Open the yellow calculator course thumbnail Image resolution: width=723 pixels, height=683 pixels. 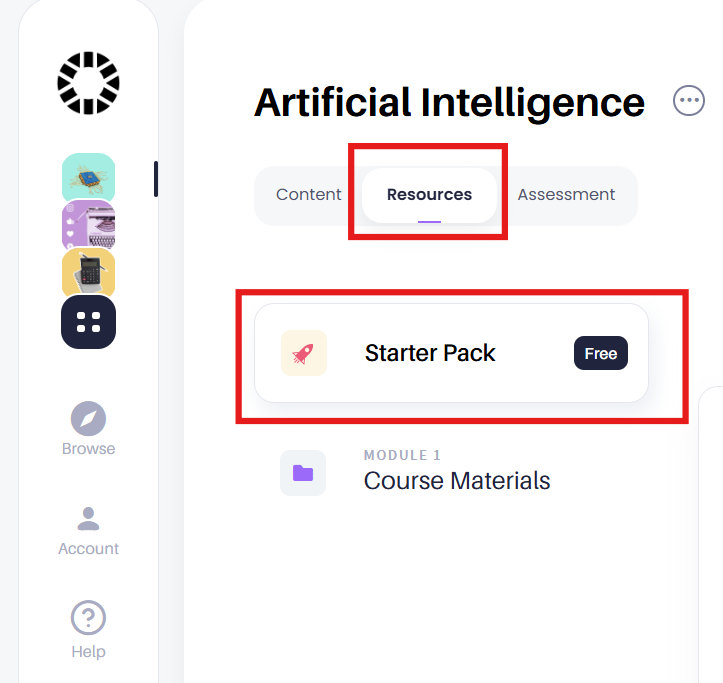click(88, 272)
